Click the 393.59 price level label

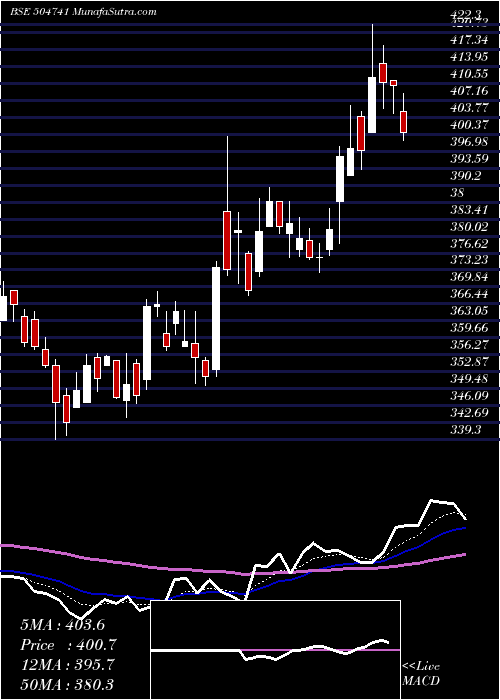[469, 159]
